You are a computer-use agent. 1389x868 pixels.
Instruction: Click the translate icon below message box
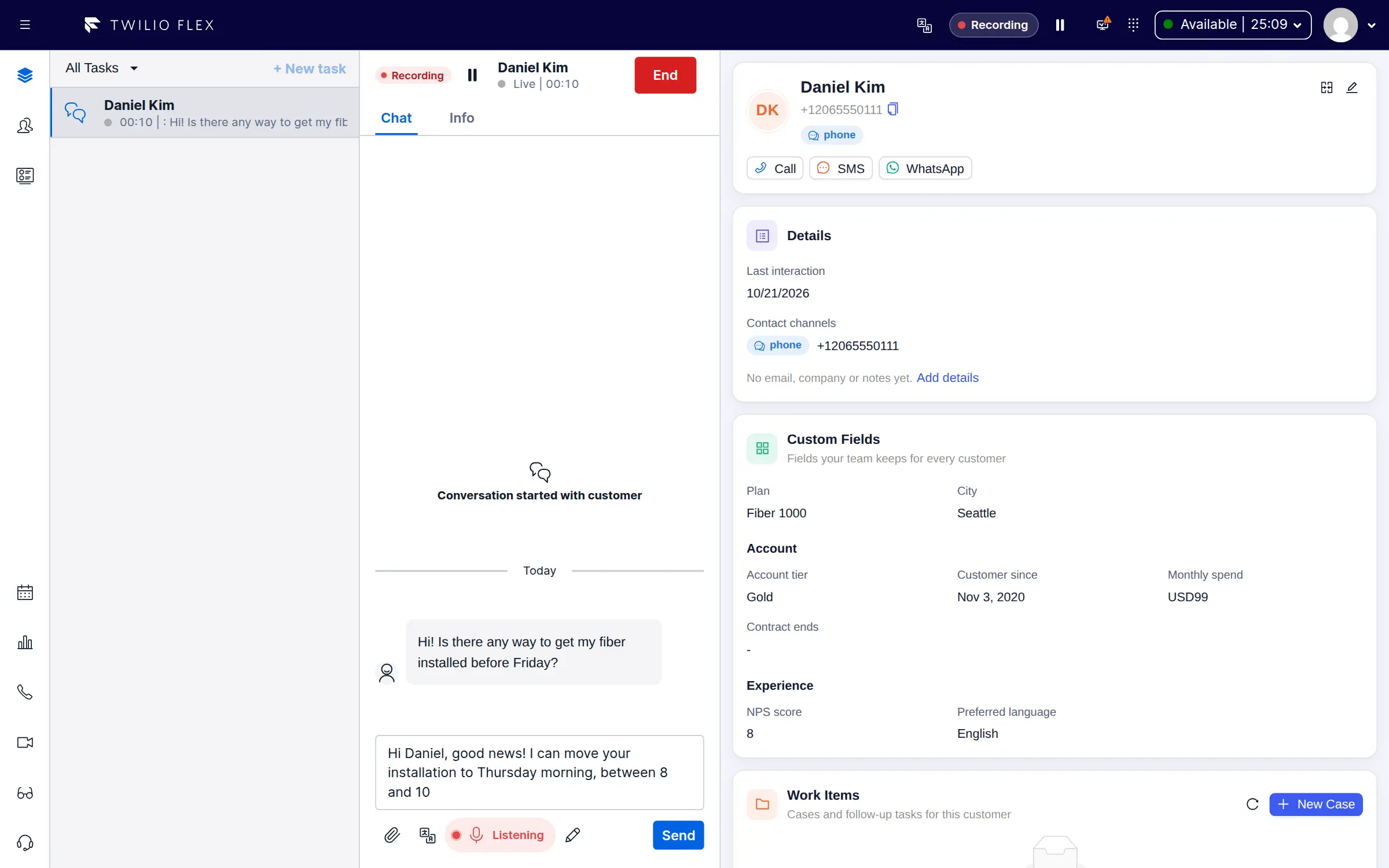[x=427, y=835]
